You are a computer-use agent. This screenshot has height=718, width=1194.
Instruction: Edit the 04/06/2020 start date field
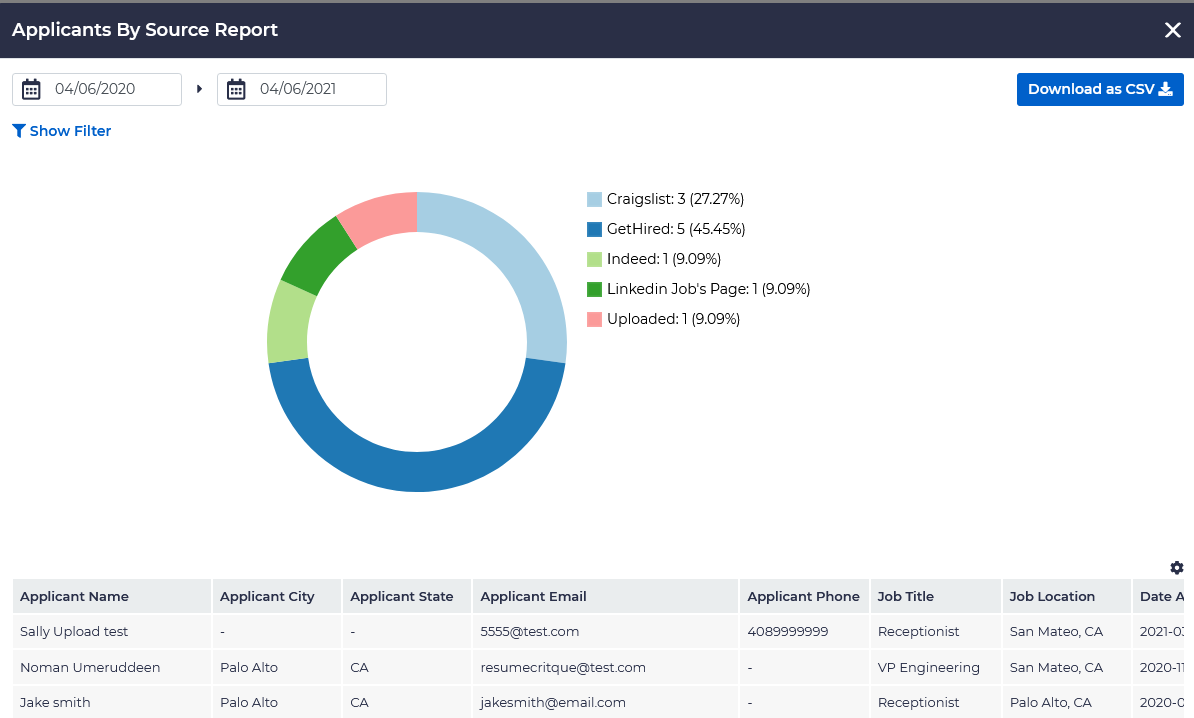[110, 89]
